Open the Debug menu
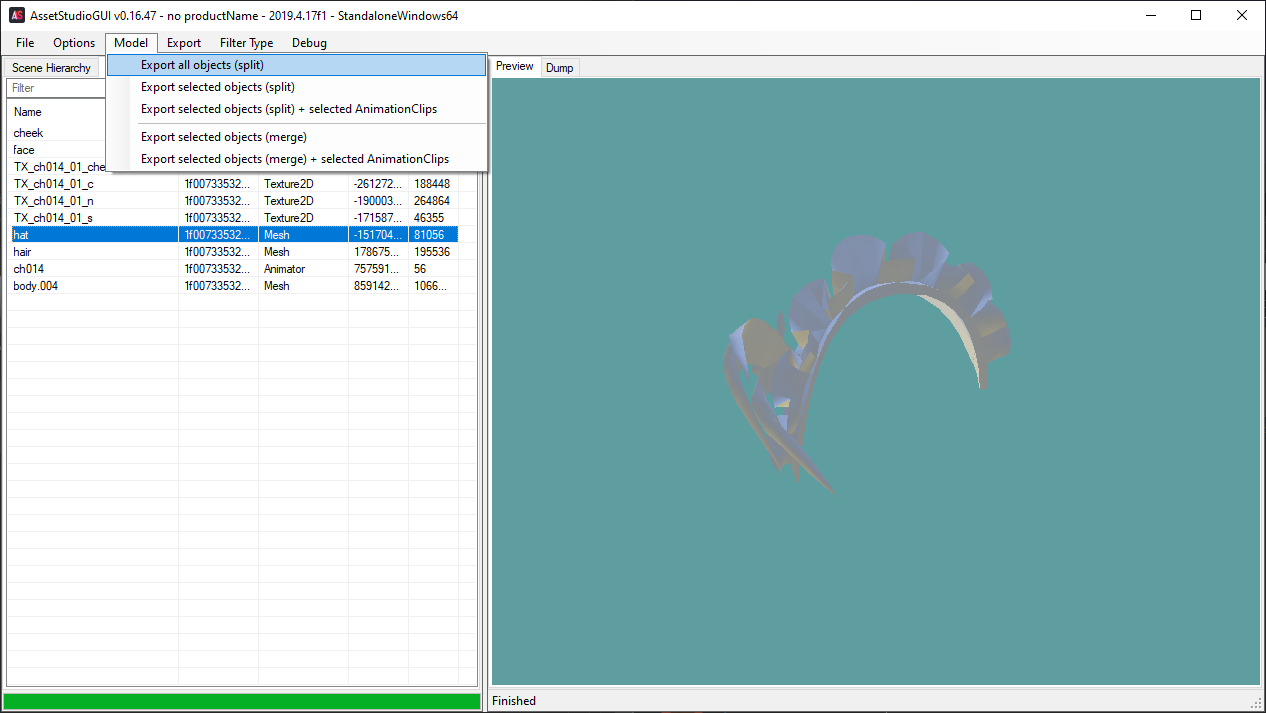 tap(309, 43)
